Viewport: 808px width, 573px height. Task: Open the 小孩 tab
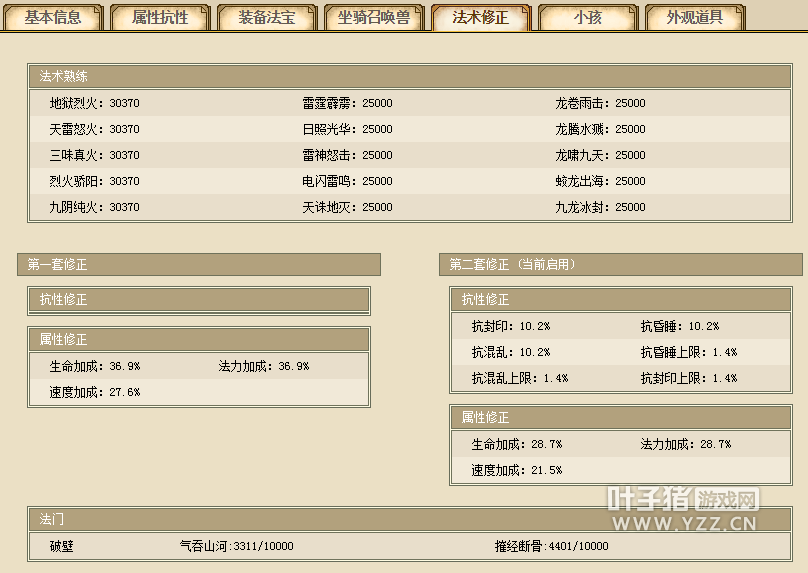click(587, 17)
